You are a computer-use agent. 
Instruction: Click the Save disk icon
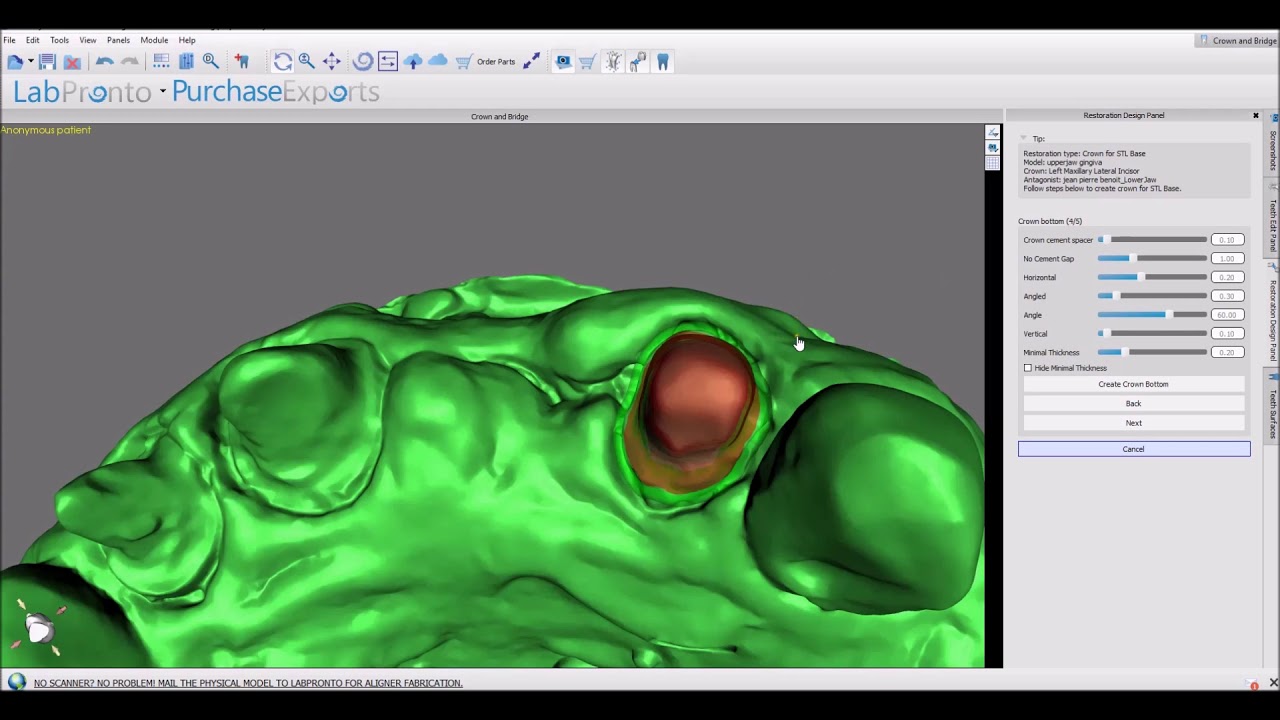click(x=47, y=62)
